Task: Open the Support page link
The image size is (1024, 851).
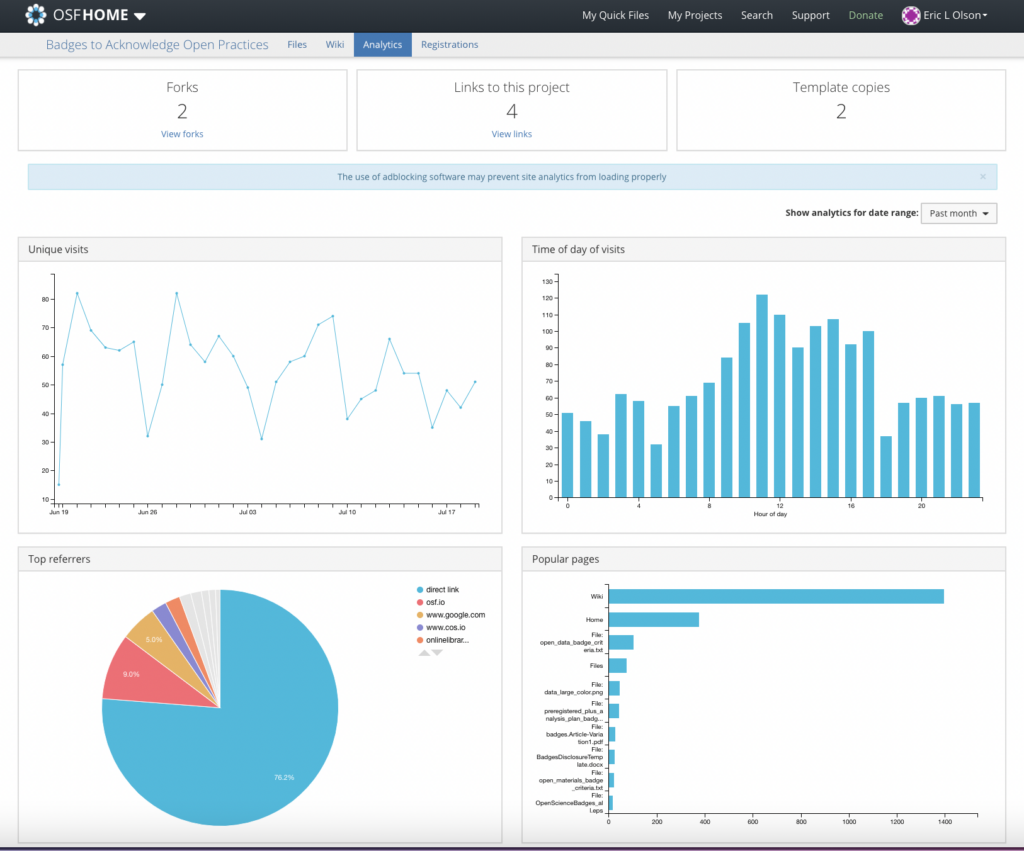Action: point(810,15)
